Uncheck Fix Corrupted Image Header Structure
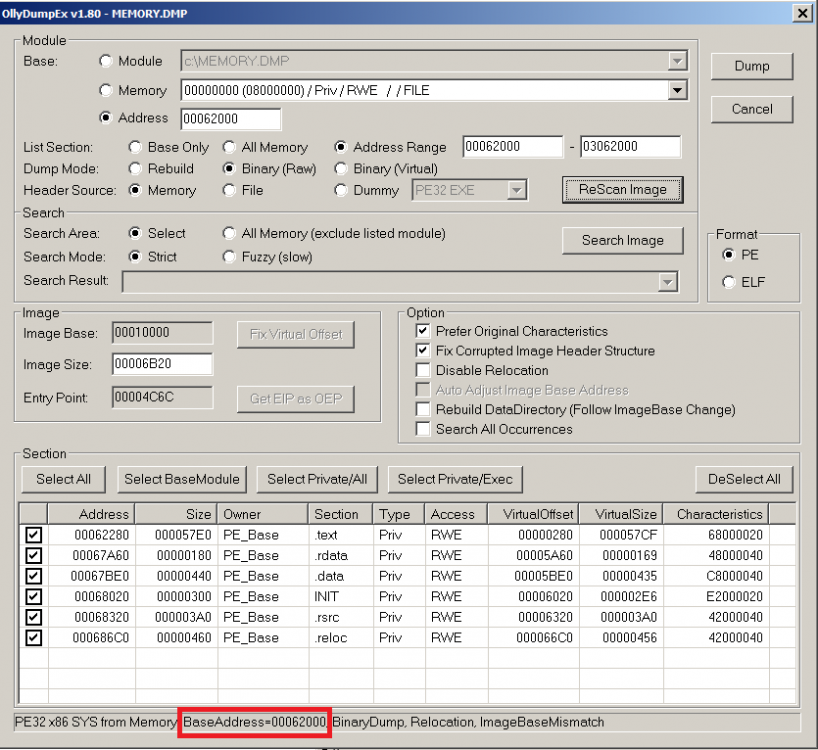Screen dimensions: 818x750 (x=423, y=351)
